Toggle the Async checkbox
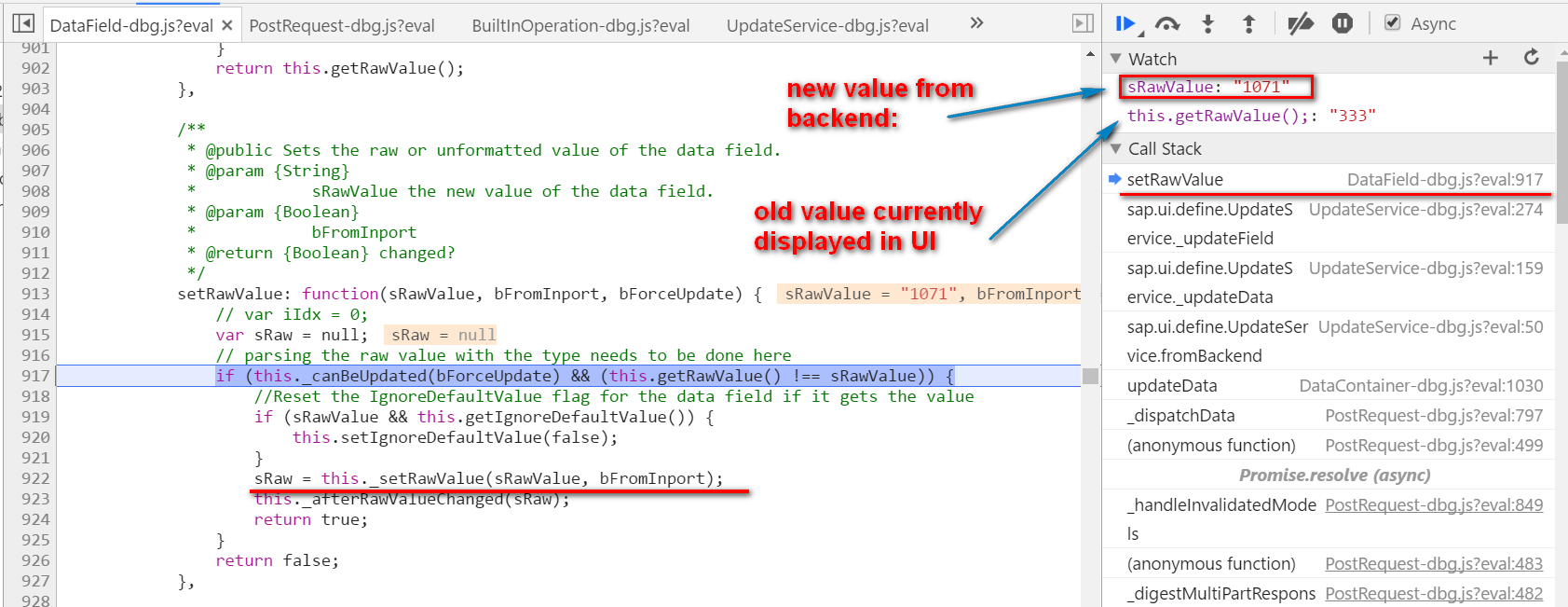Image resolution: width=1568 pixels, height=607 pixels. 1392,23
